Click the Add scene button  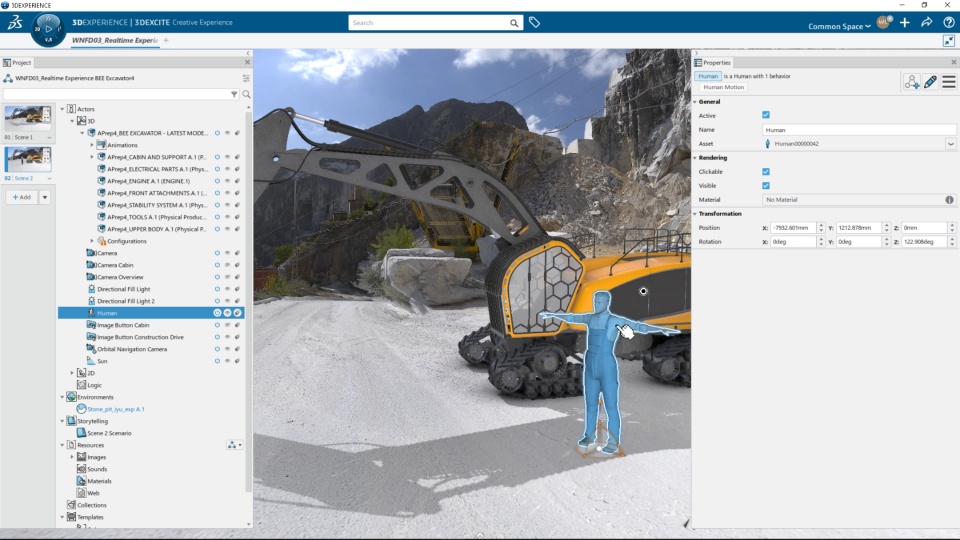pyautogui.click(x=22, y=197)
